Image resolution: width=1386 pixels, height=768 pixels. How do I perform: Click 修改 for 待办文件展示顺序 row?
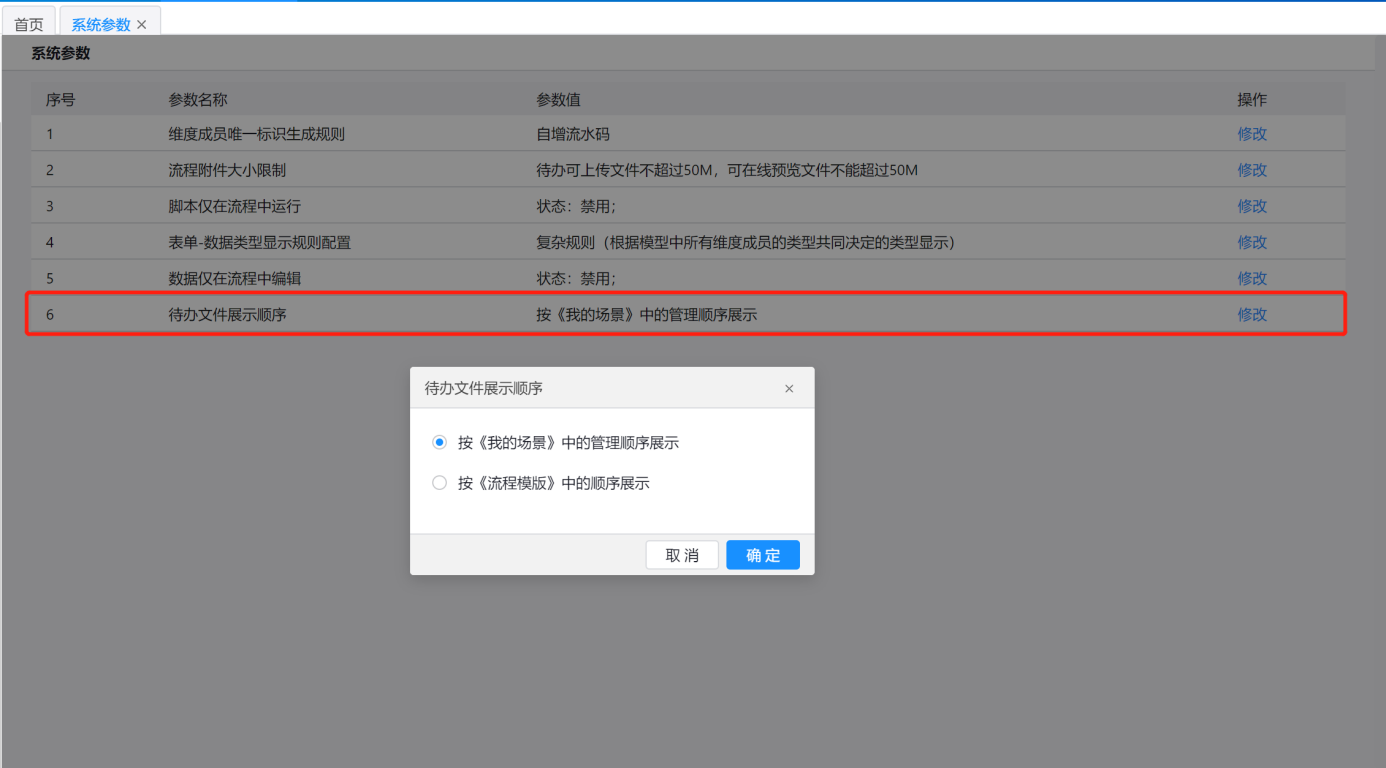tap(1252, 314)
